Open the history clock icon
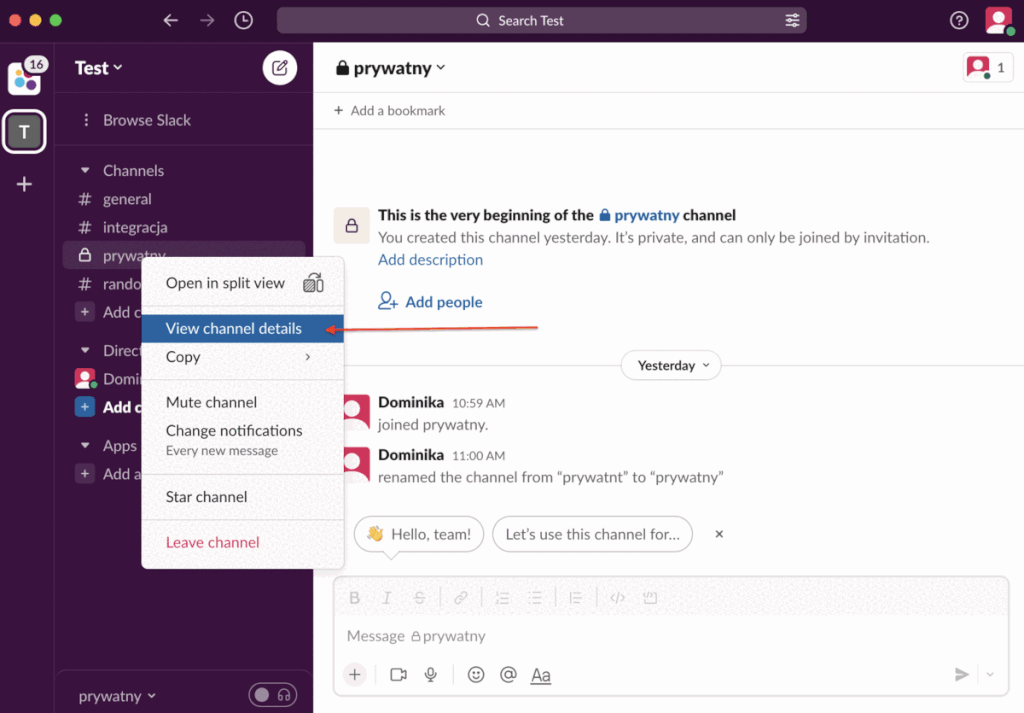1024x713 pixels. [243, 20]
